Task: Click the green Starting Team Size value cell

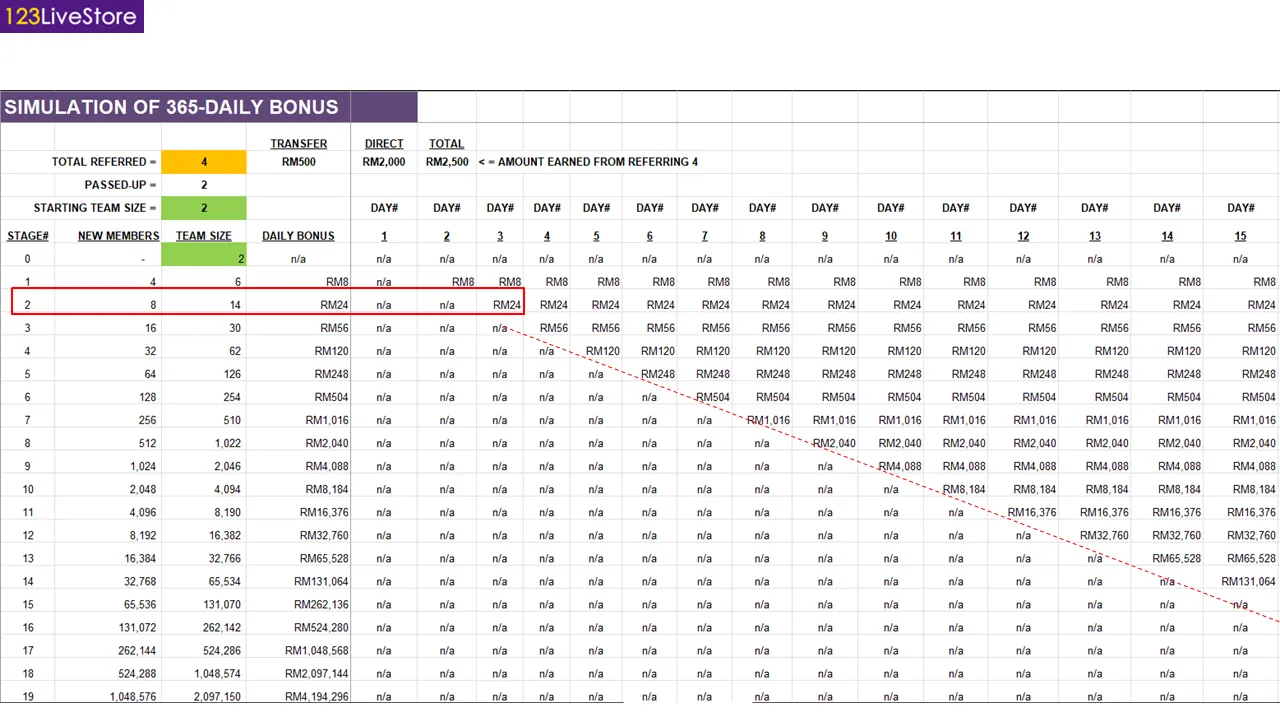Action: click(x=203, y=208)
